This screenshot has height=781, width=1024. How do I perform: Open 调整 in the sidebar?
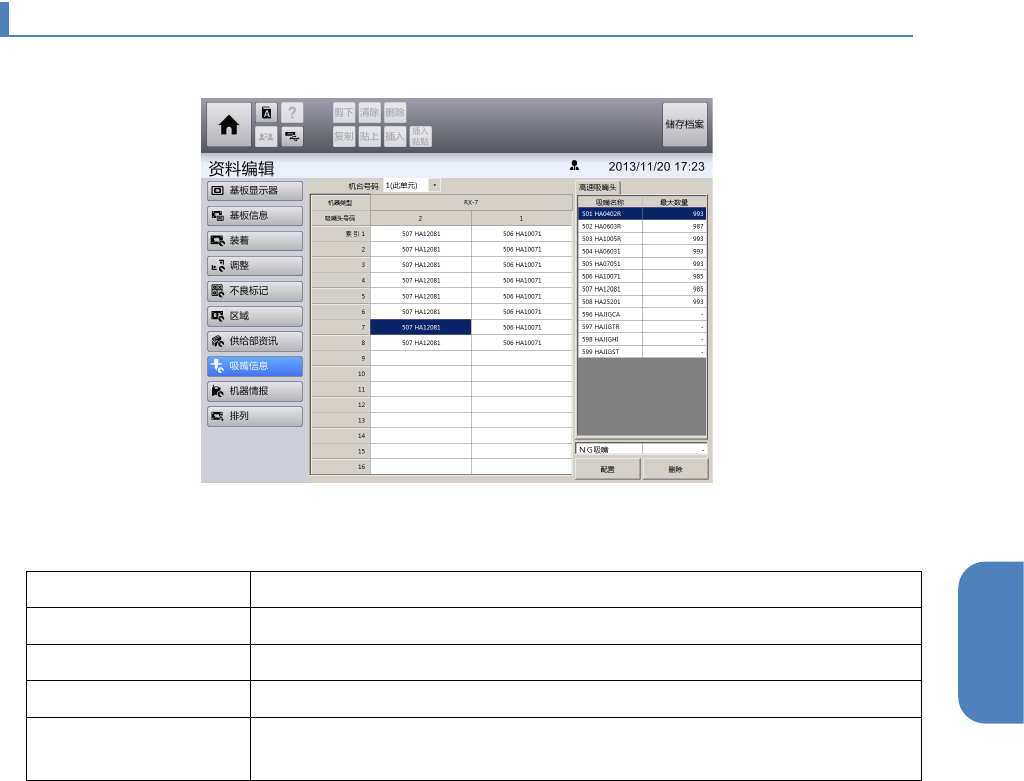coord(255,266)
